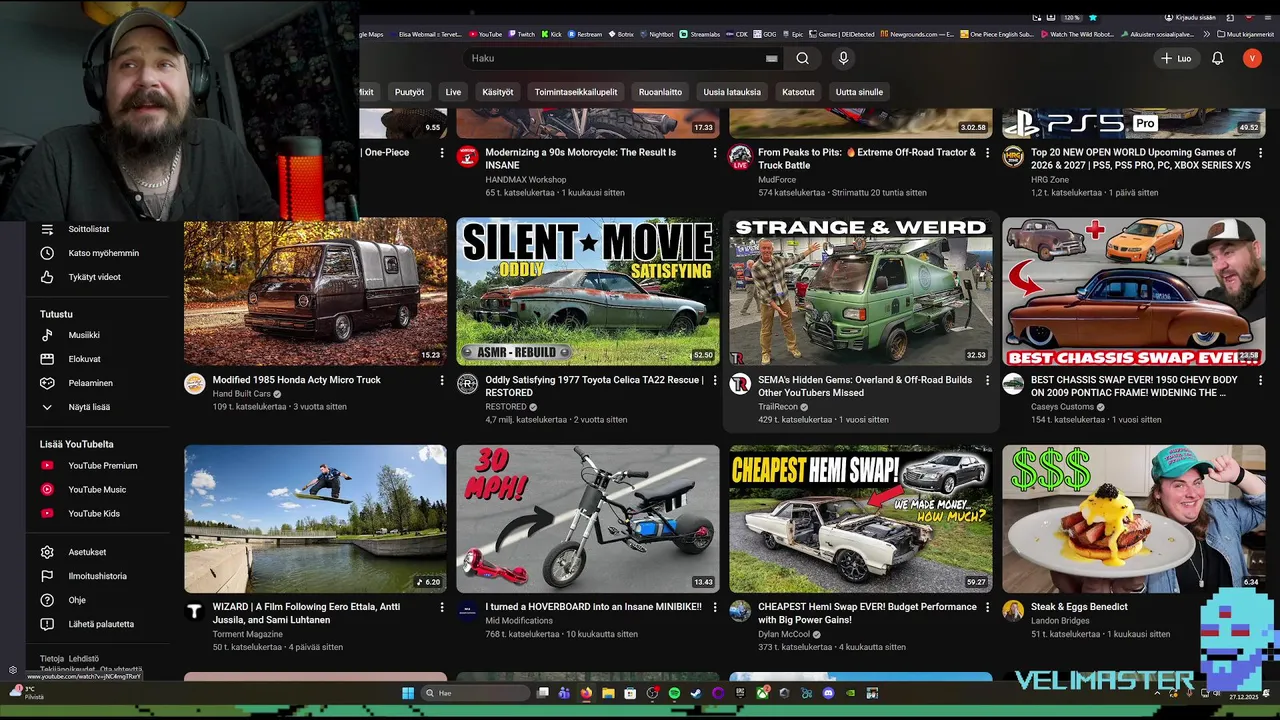The height and width of the screenshot is (720, 1280).
Task: Open Elokuvat category in sidebar
Action: pyautogui.click(x=84, y=359)
